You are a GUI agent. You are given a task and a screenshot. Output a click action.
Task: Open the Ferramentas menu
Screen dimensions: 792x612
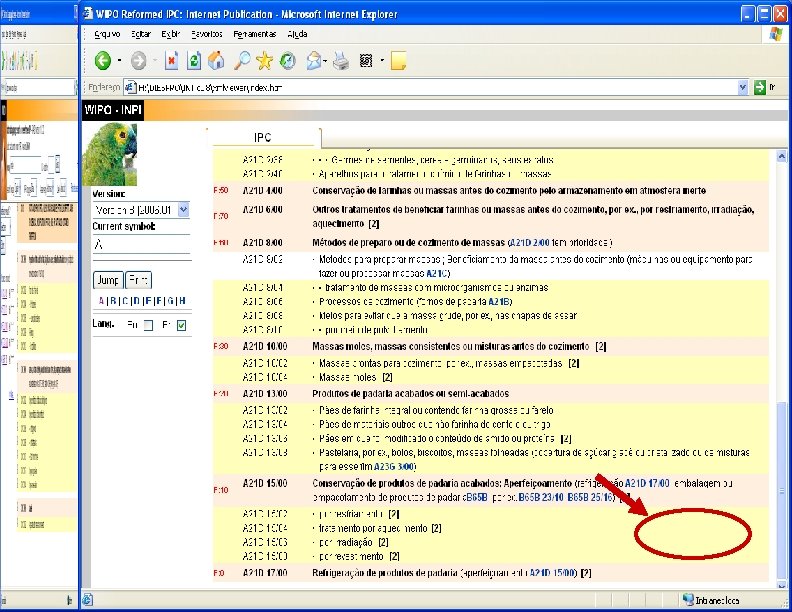(255, 34)
